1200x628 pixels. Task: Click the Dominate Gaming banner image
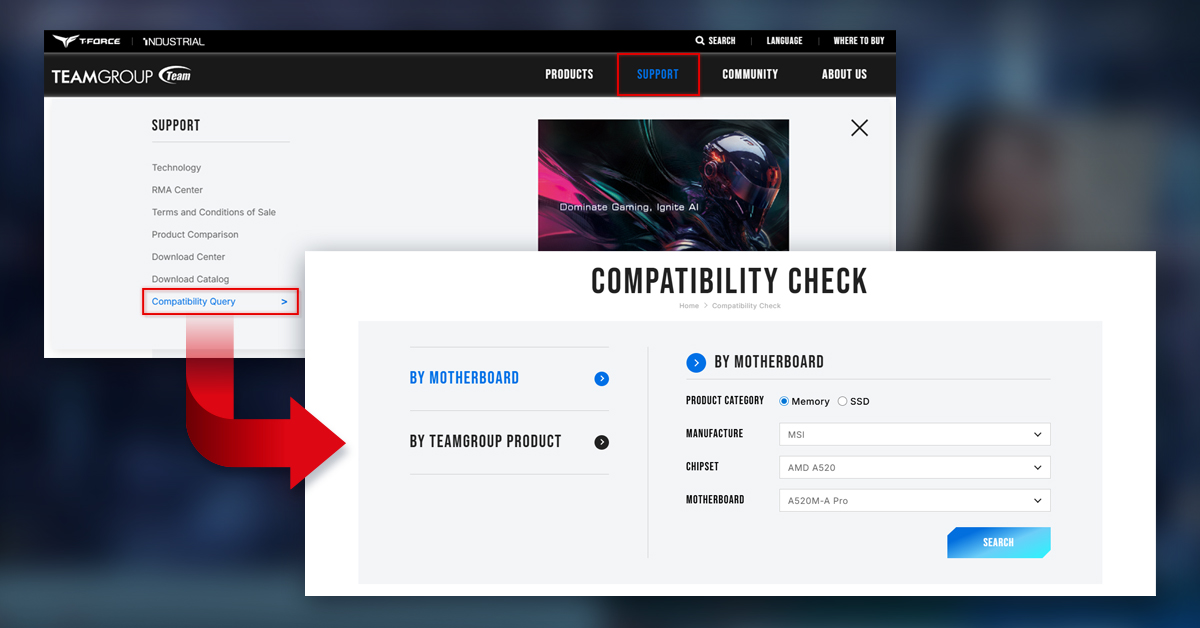coord(663,185)
